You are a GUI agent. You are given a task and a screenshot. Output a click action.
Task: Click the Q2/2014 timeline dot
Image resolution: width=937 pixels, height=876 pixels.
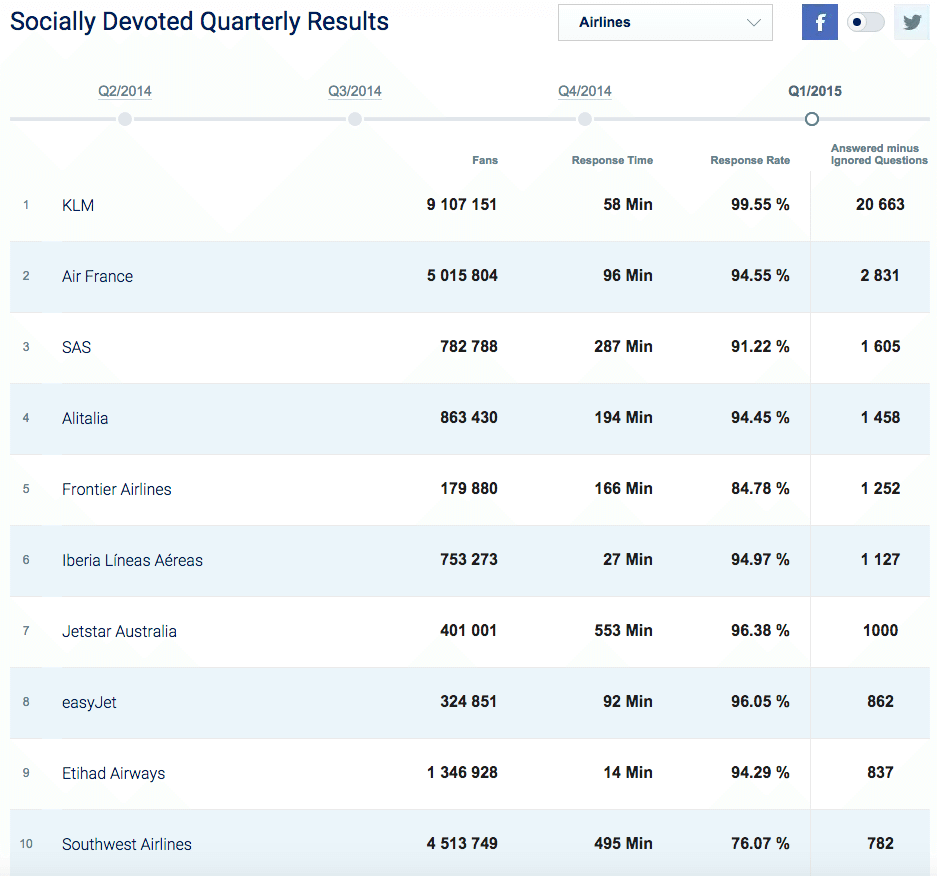(125, 119)
